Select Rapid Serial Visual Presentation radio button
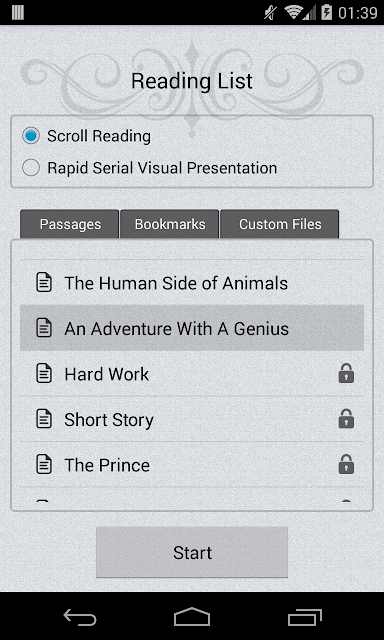This screenshot has width=384, height=640. coord(31,168)
